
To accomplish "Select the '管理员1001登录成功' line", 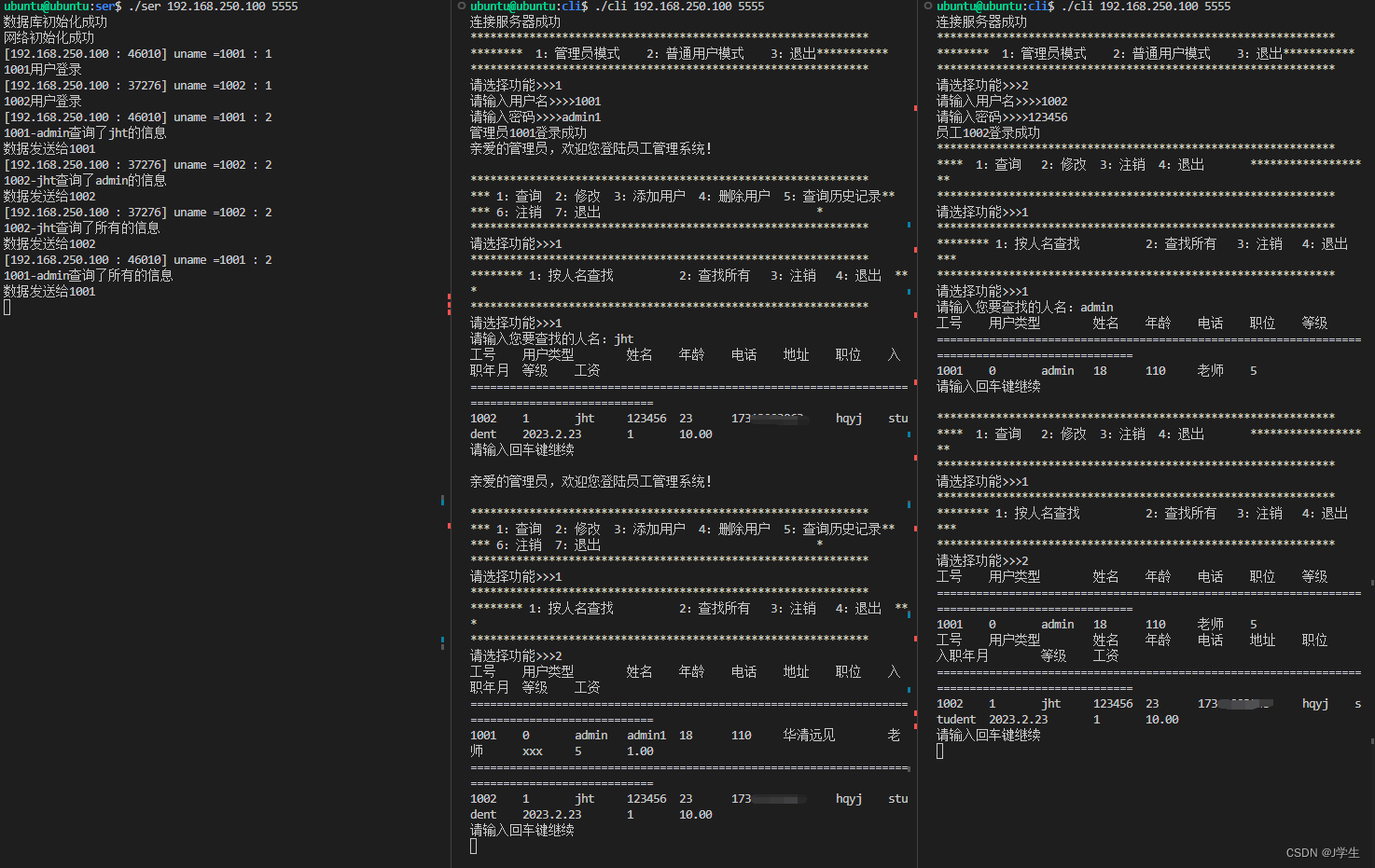I will tap(528, 133).
